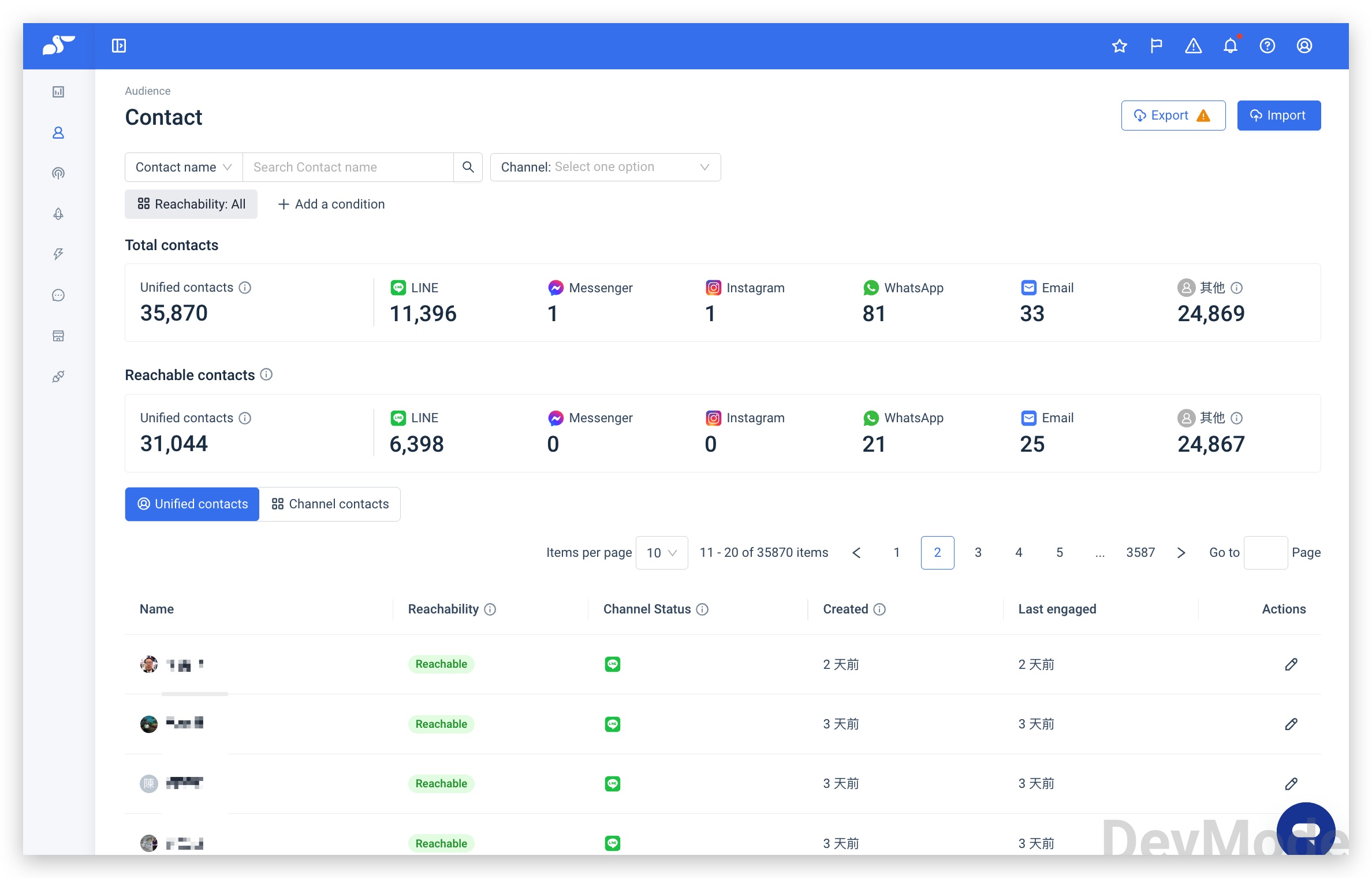
Task: Click the search magnifier button
Action: click(468, 167)
